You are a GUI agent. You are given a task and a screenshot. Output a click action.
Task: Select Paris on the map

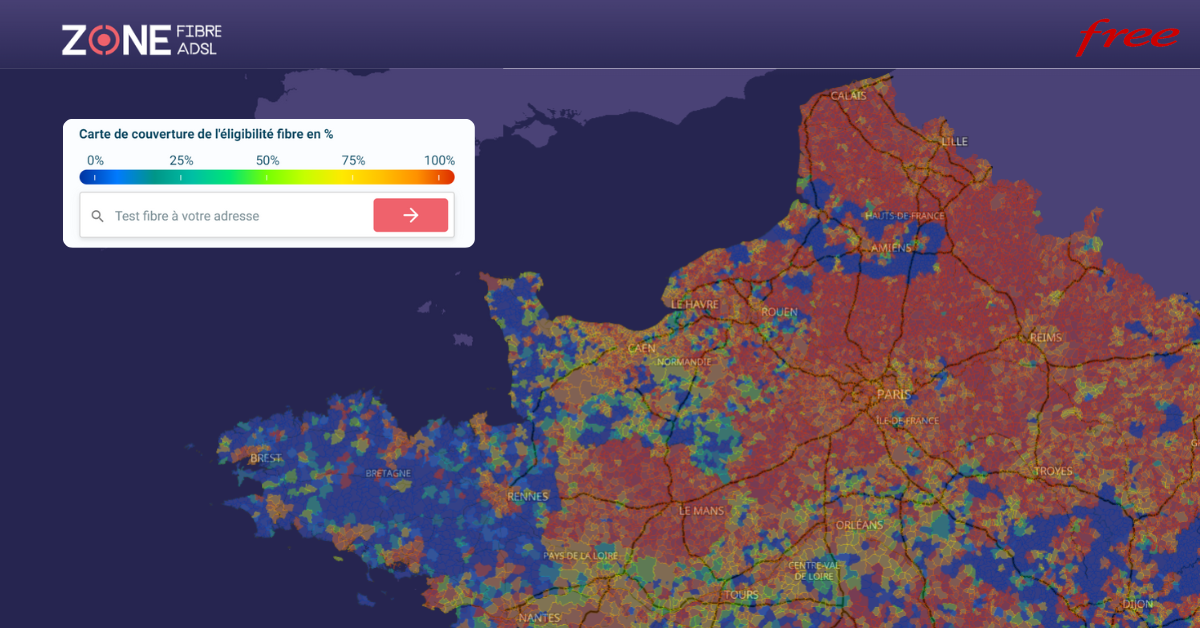point(893,394)
